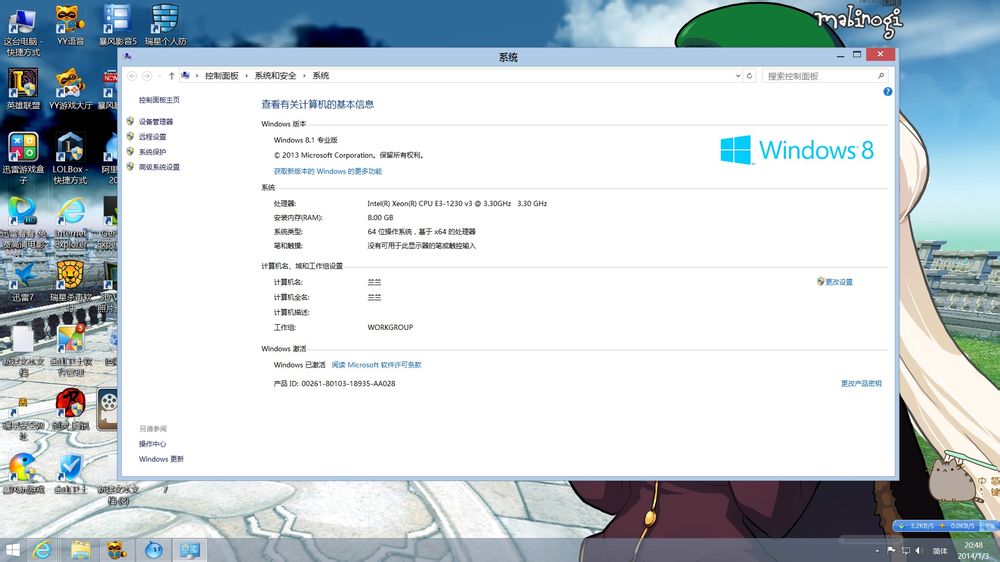Expand the chevron after 系统和安全 breadcrumb
Screen dimensions: 1000x562
[304, 76]
